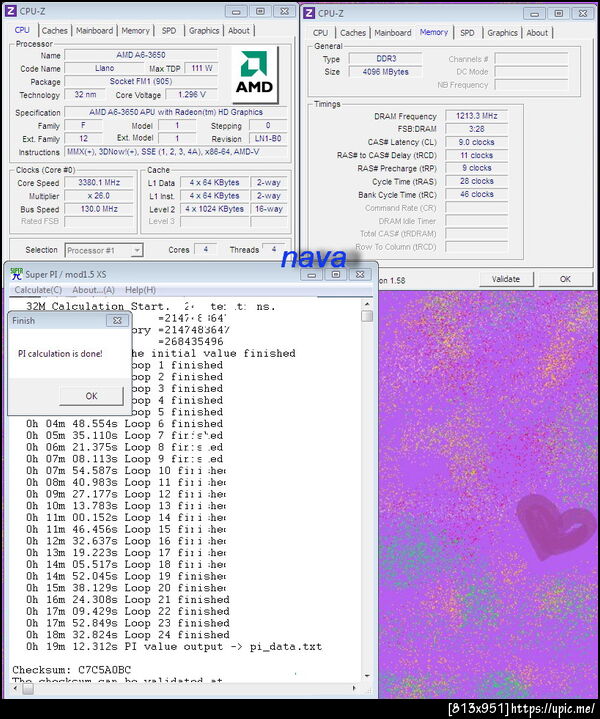Click the FSB:DRAM value 3:28
The height and width of the screenshot is (719, 600).
pos(476,129)
